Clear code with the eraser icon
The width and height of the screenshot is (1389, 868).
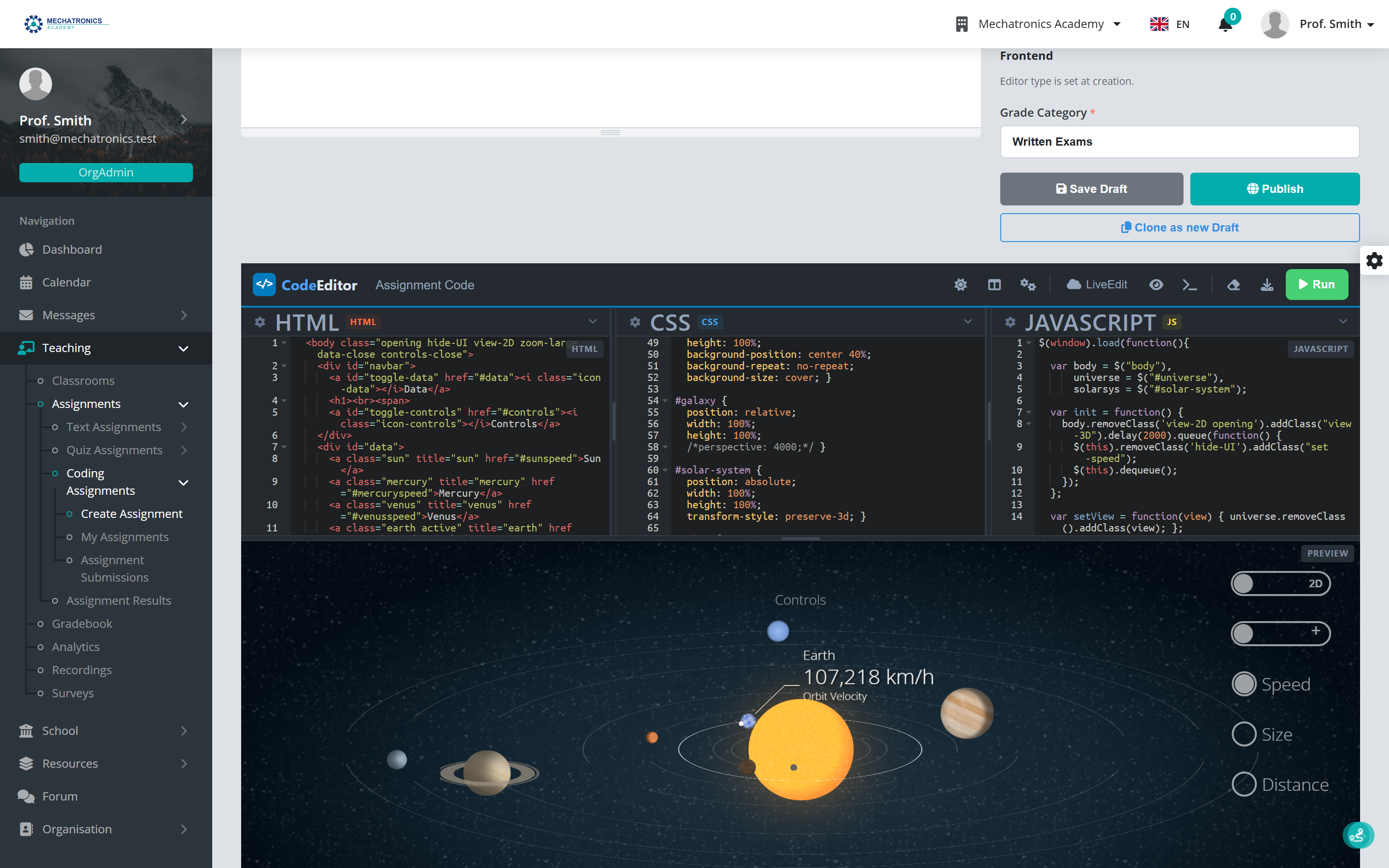[1233, 285]
